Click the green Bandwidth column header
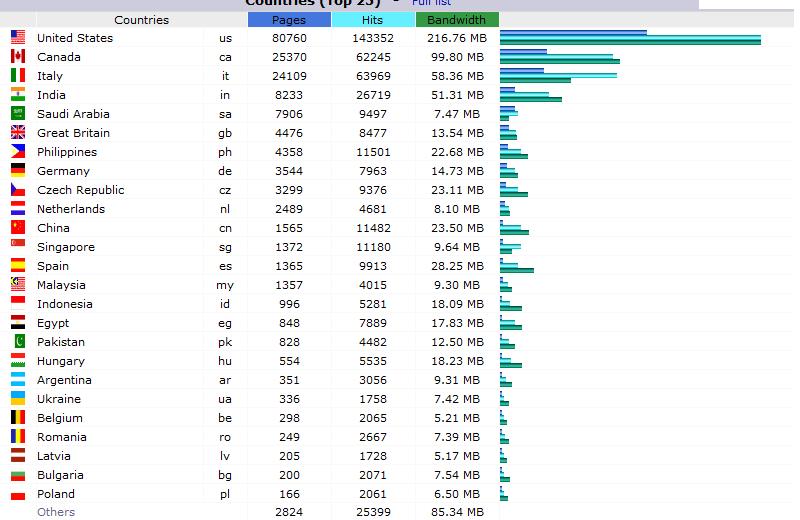This screenshot has width=800, height=520. pyautogui.click(x=456, y=20)
